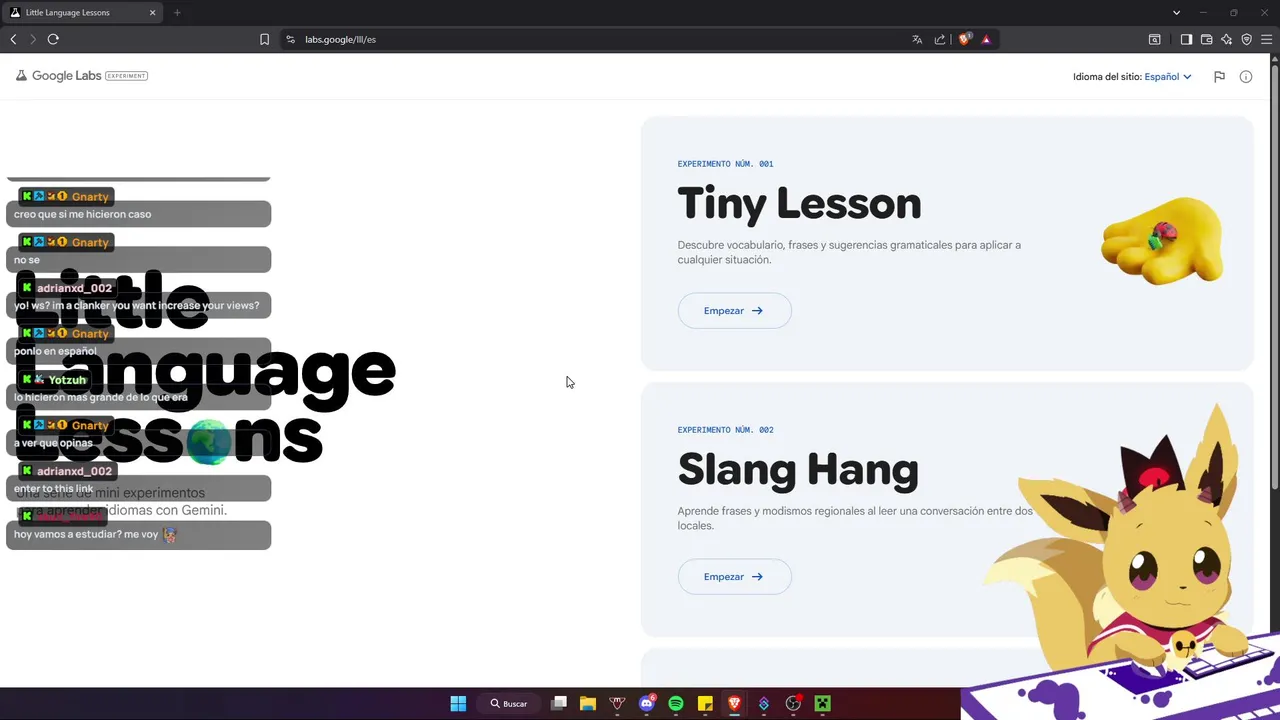Start the Tiny Lesson experiment
The height and width of the screenshot is (720, 1280).
tap(734, 310)
